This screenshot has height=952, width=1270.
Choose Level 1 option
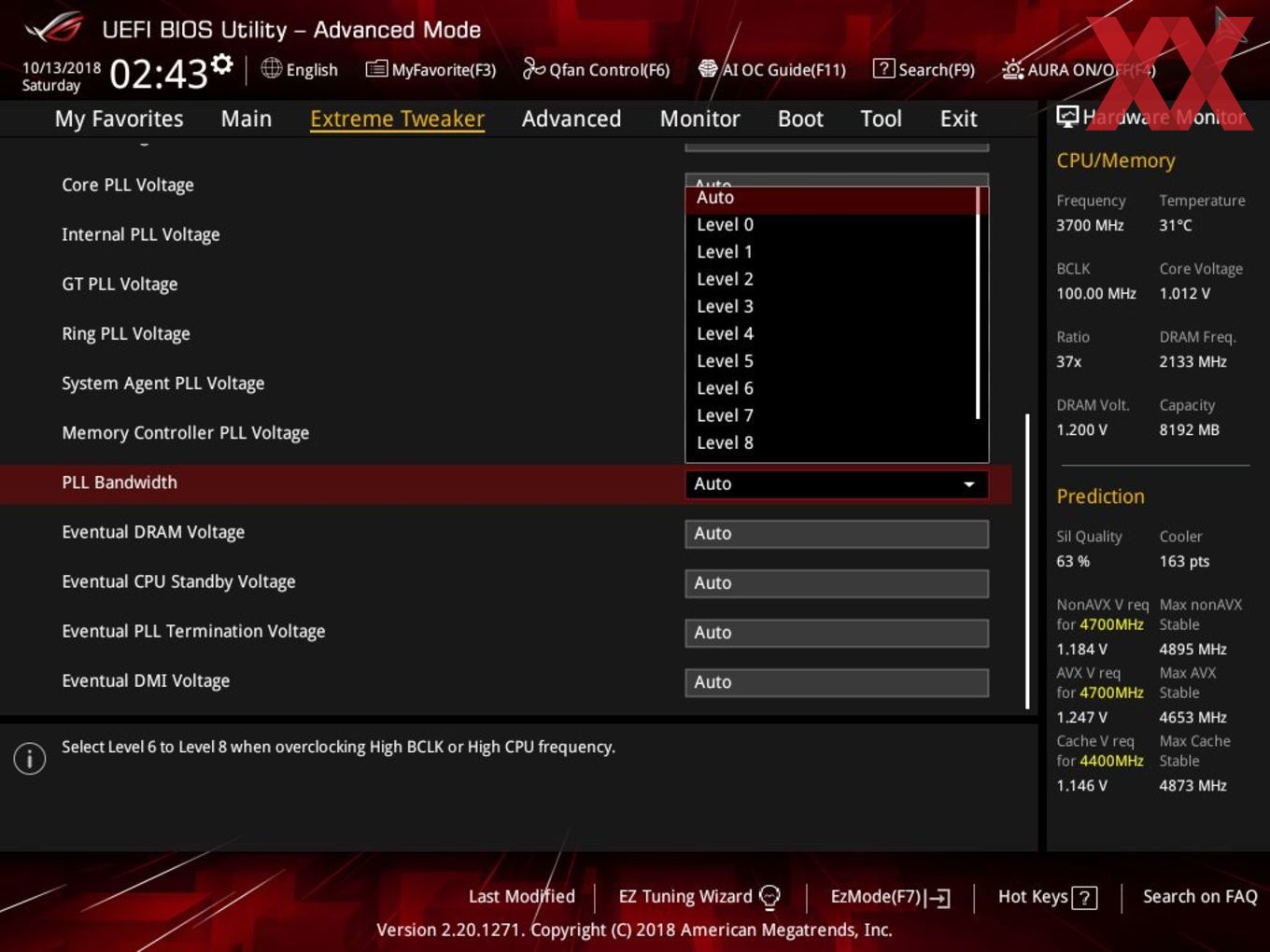831,252
